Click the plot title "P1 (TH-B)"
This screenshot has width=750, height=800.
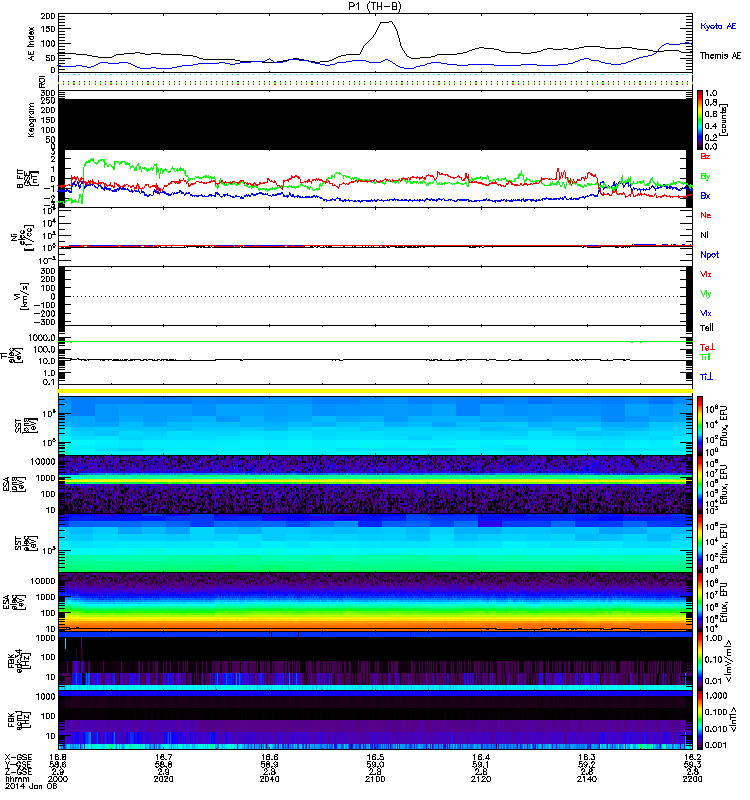[374, 7]
